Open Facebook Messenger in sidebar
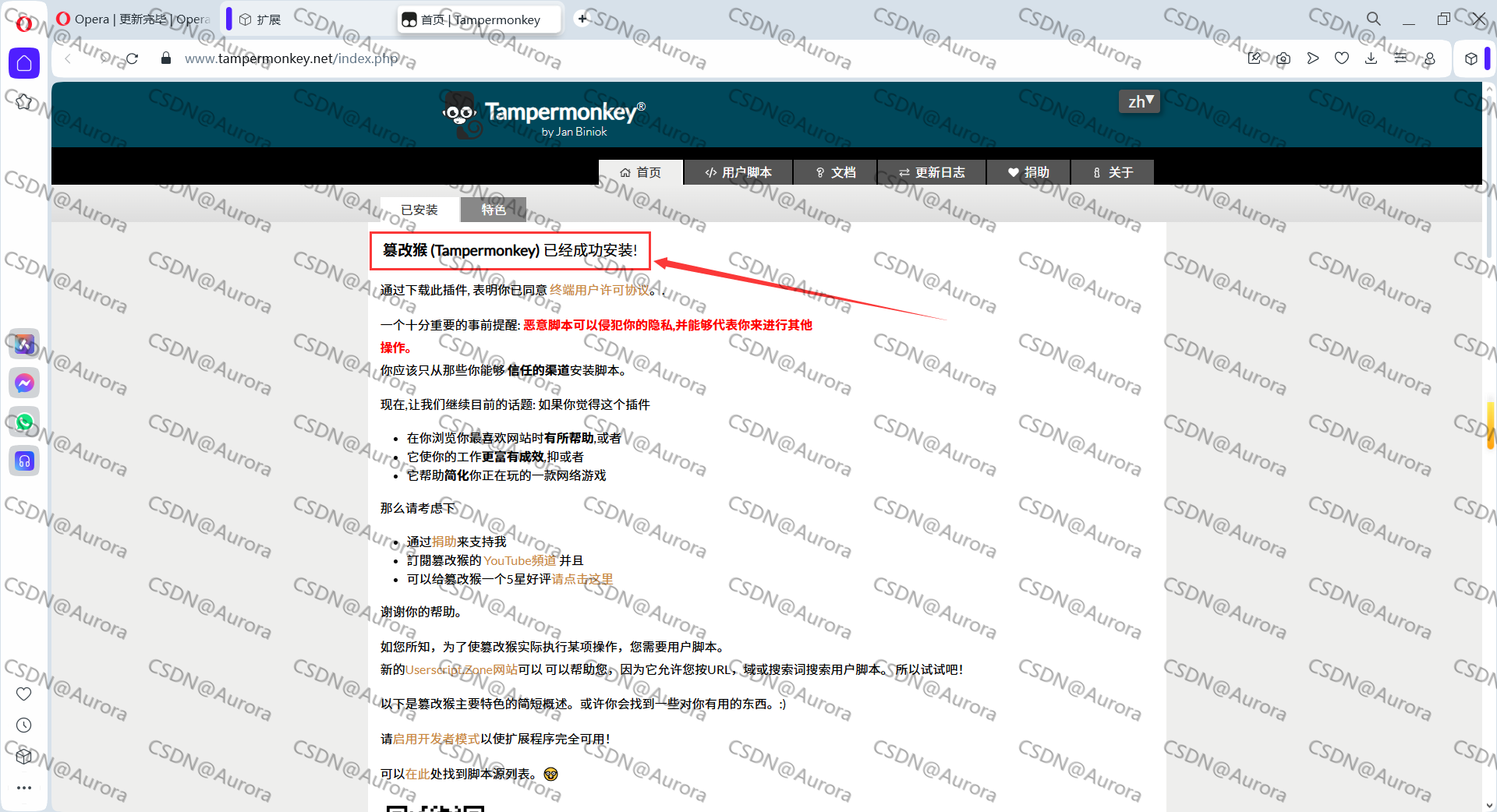The height and width of the screenshot is (812, 1497). point(24,383)
